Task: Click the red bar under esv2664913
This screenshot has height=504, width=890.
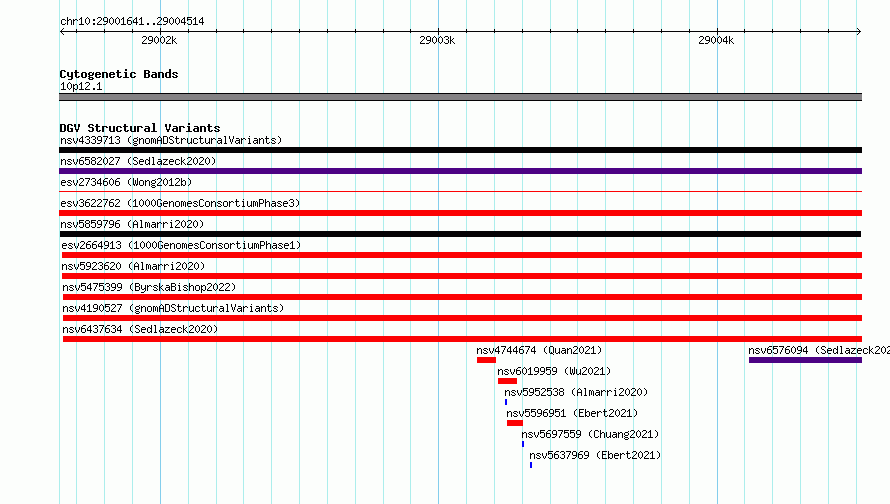Action: (461, 255)
